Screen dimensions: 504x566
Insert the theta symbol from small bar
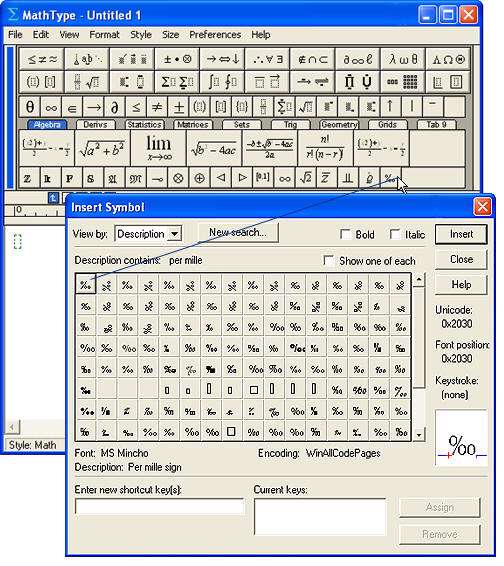tap(30, 107)
